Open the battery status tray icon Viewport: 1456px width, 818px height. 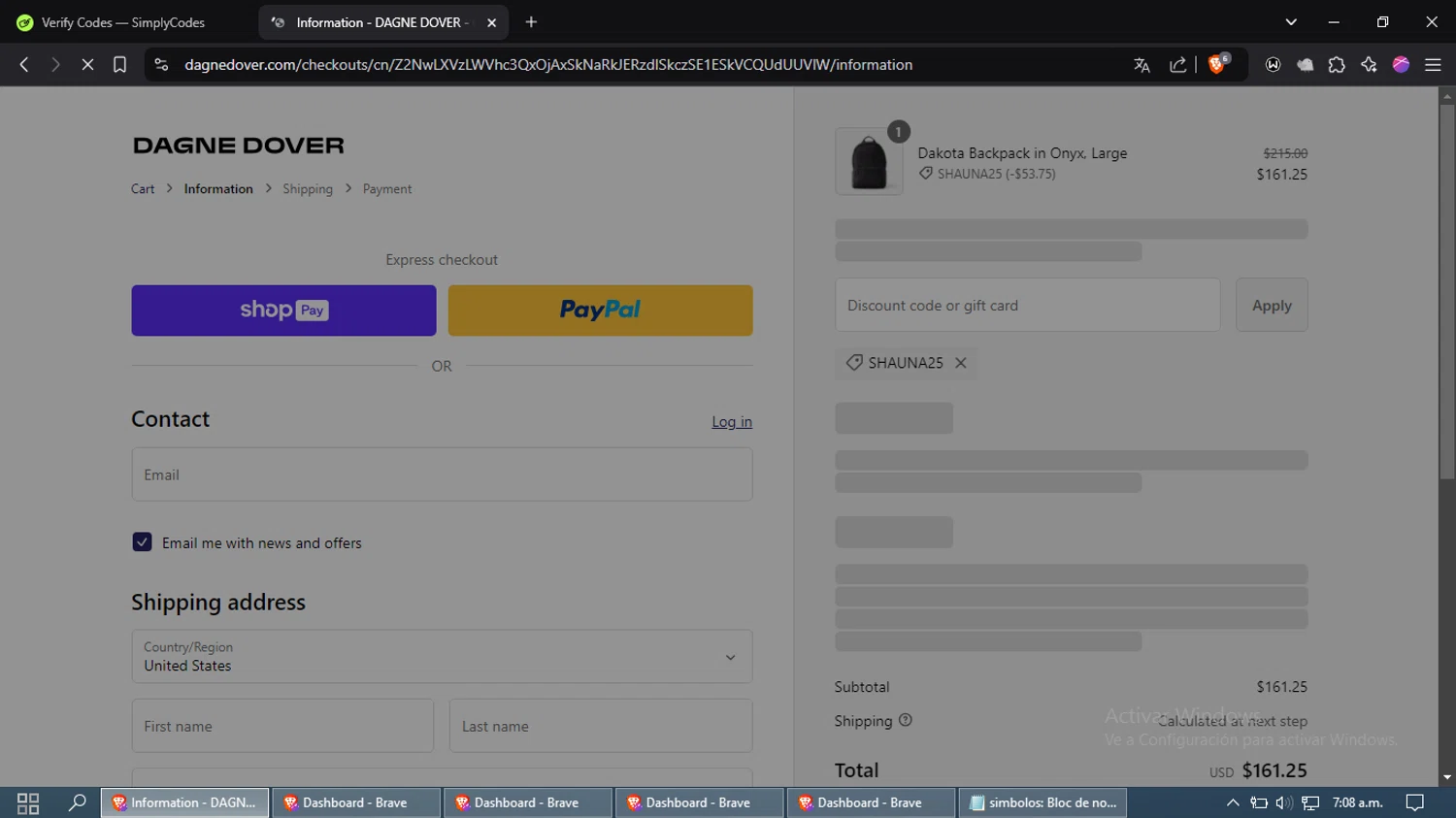point(1259,802)
